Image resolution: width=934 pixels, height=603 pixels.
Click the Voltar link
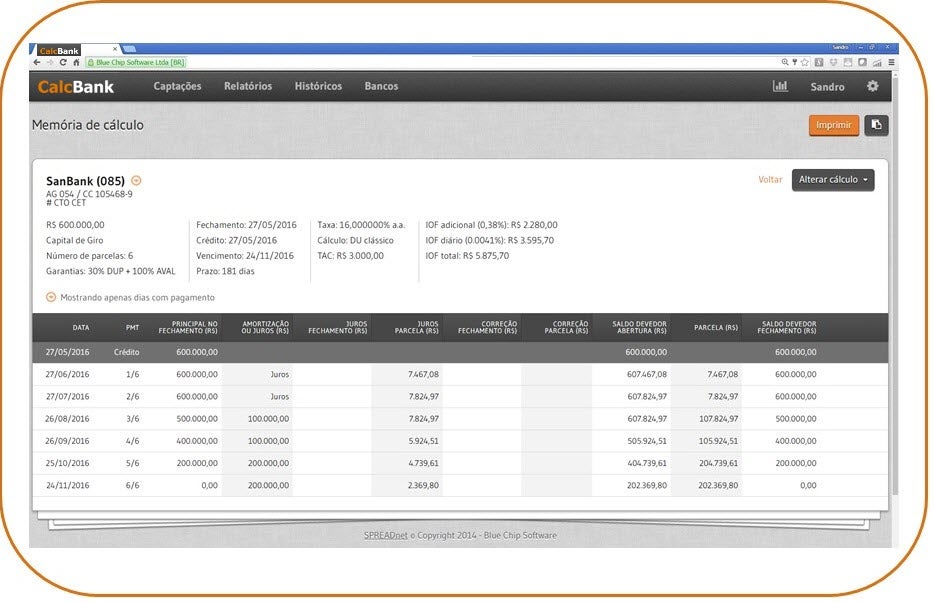pos(770,180)
